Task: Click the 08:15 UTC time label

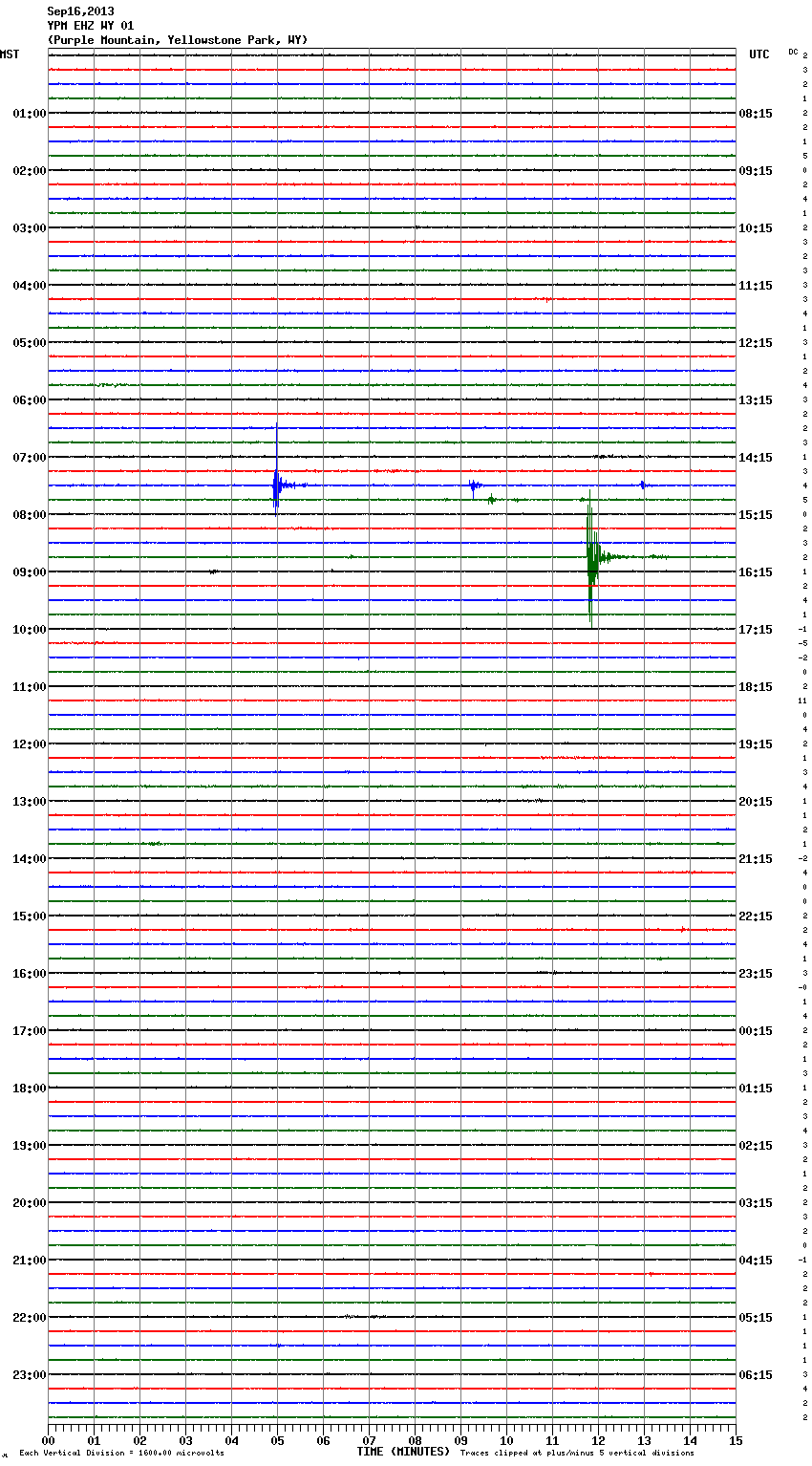Action: point(756,114)
